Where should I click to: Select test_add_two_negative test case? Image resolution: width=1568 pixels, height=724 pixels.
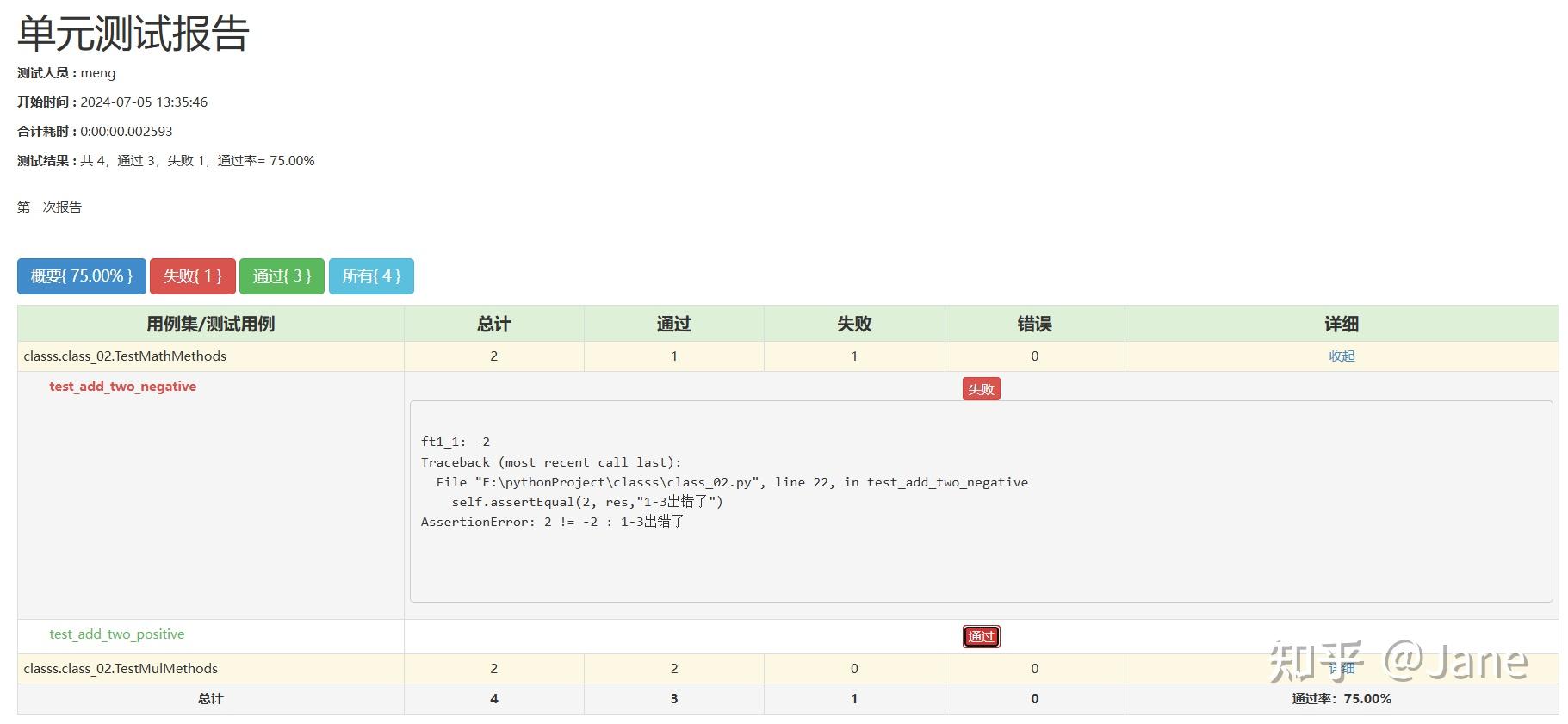[123, 387]
